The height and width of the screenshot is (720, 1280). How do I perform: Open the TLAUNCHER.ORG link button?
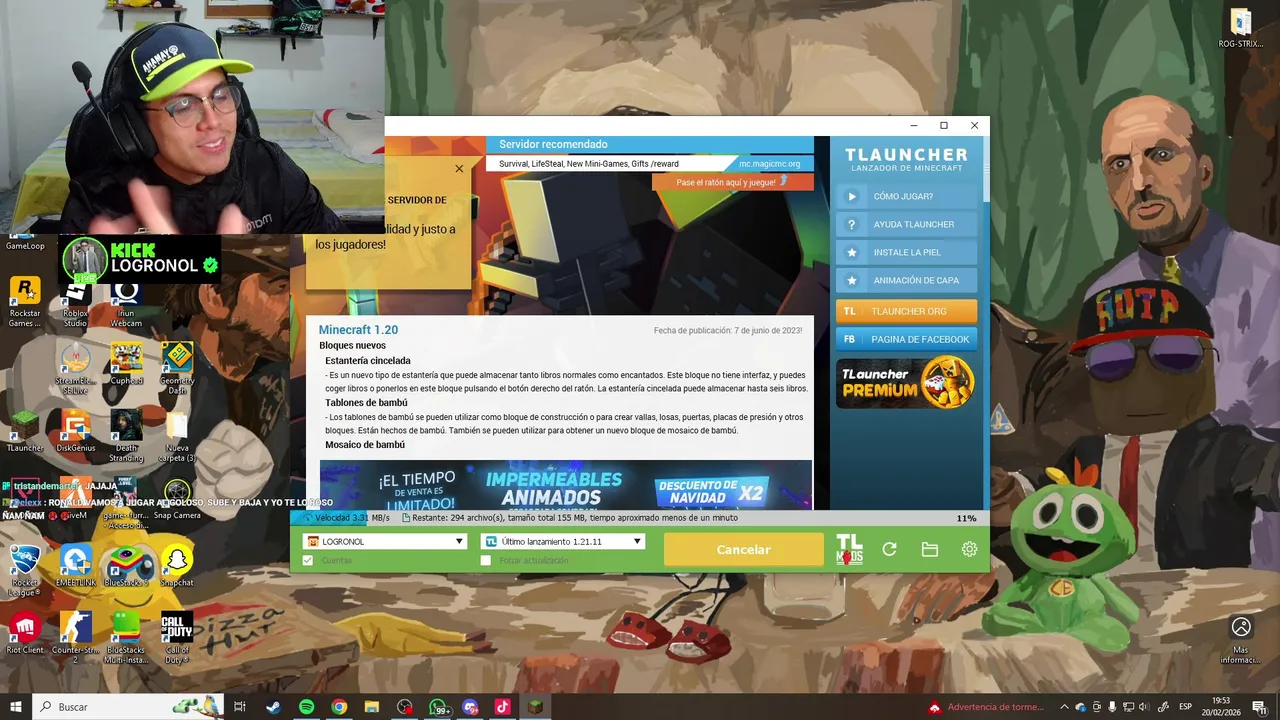[x=906, y=311]
